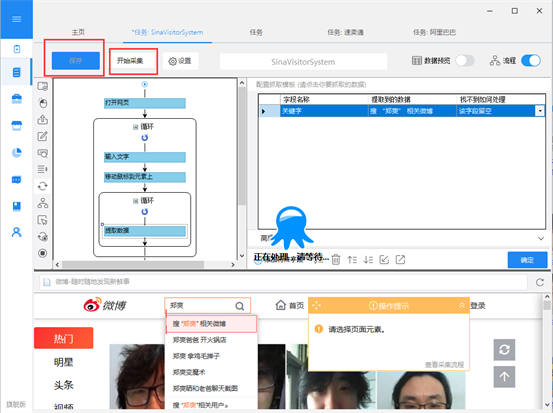The image size is (553, 413).
Task: Click the Weibo search magnifier icon
Action: [240, 306]
